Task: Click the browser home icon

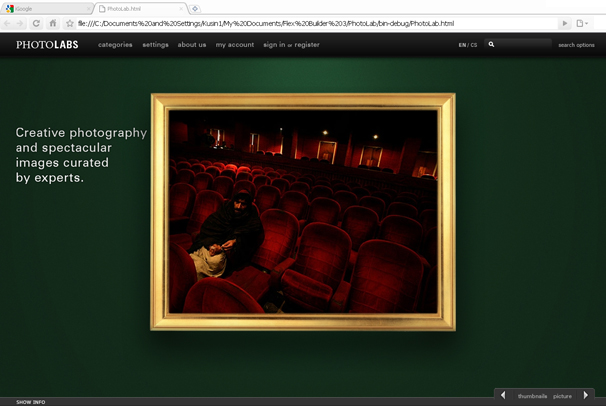Action: coord(53,23)
